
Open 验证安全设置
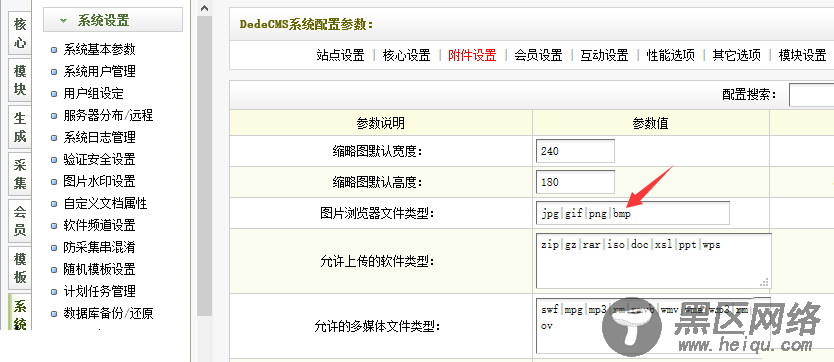[99, 159]
